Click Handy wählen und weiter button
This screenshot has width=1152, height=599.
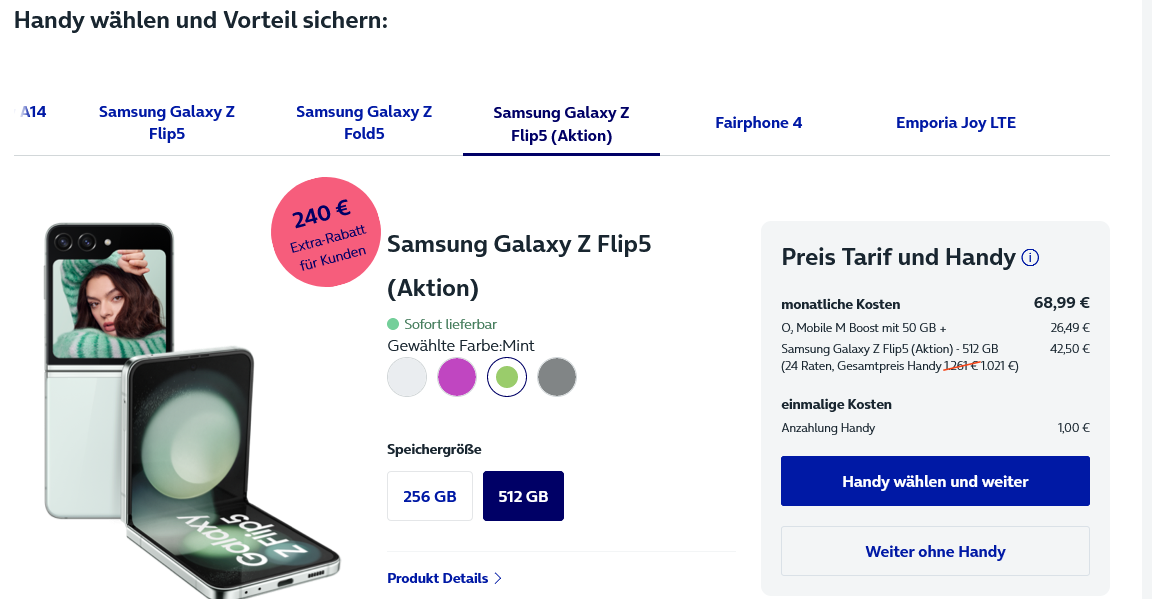pos(935,481)
